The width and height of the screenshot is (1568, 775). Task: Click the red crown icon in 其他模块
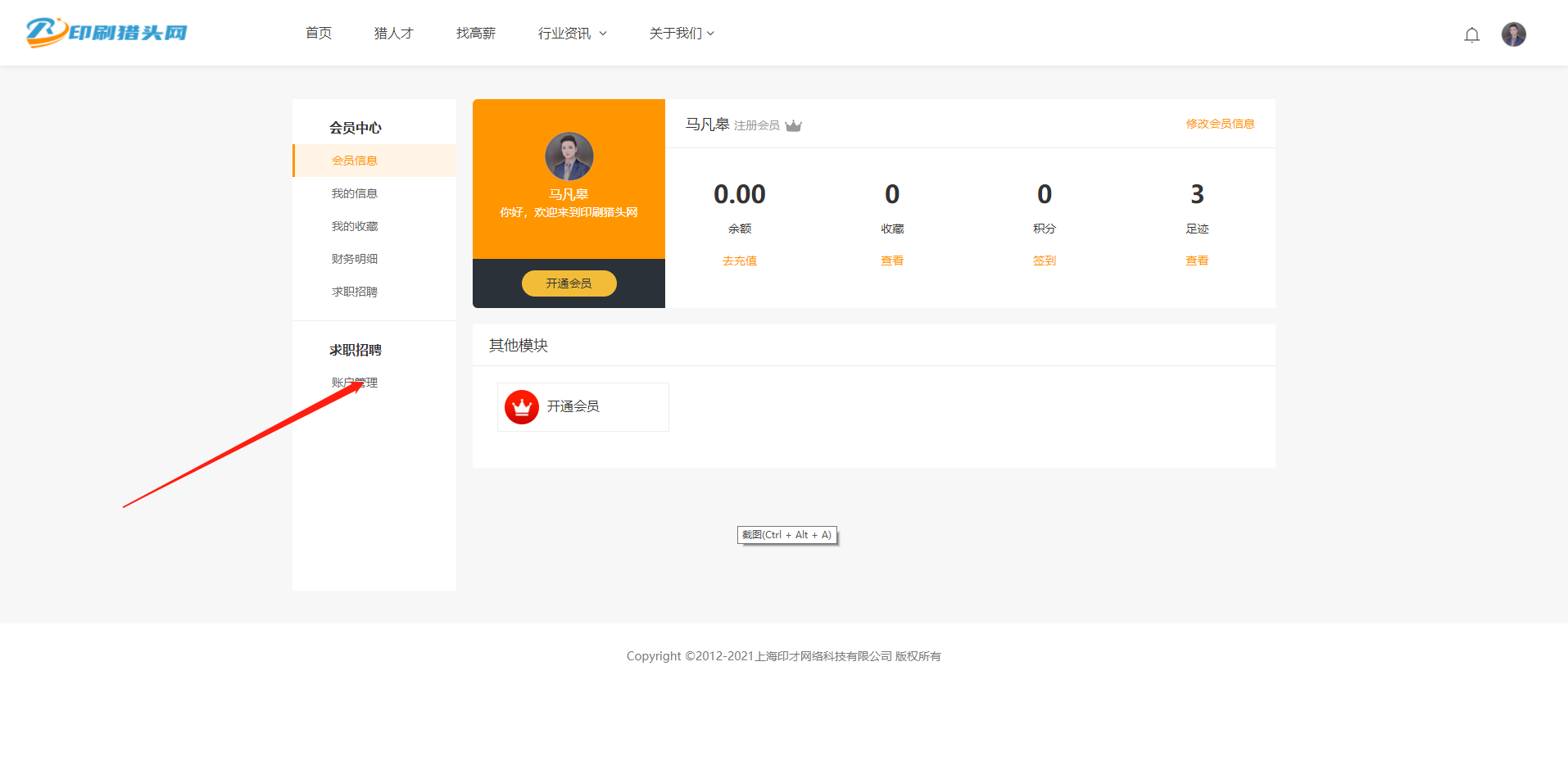click(521, 407)
